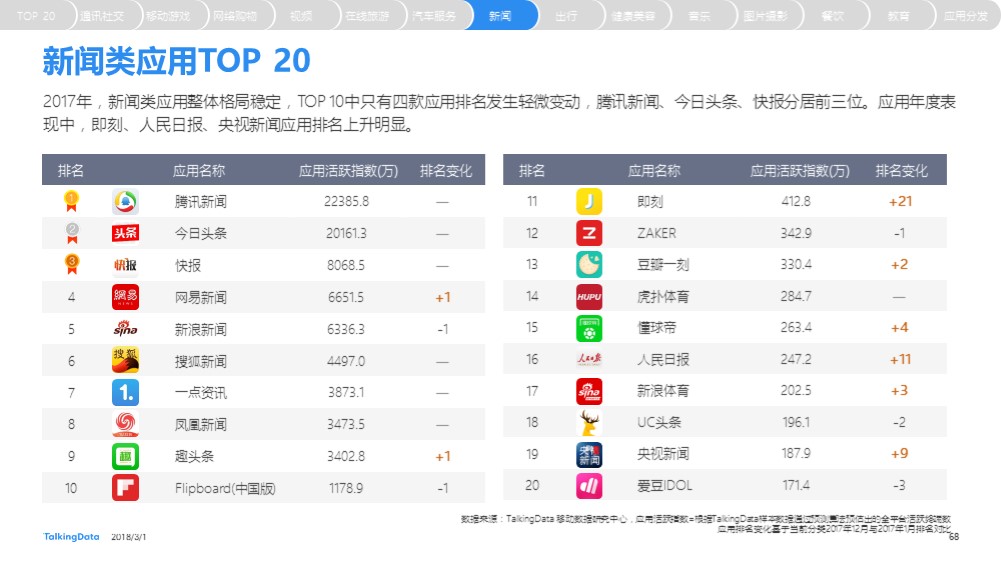Click the 快报 app icon
Screen dimensions: 1001x563
click(x=125, y=265)
